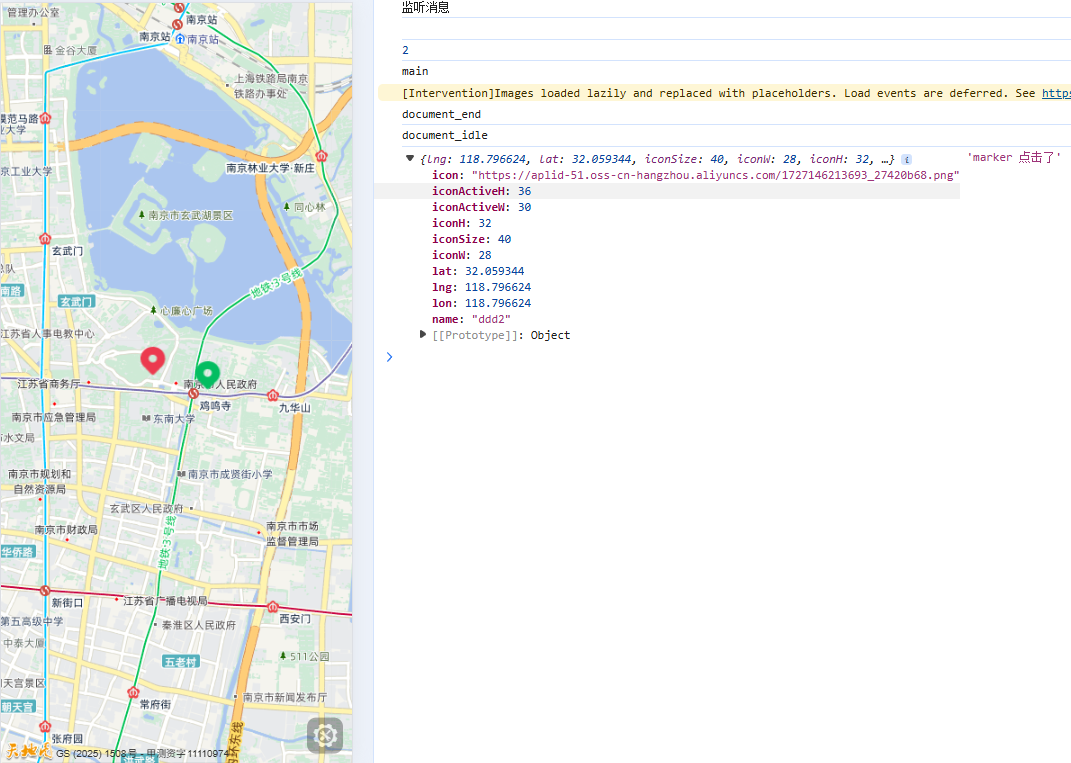Open the map settings gear button
This screenshot has width=1071, height=763.
pyautogui.click(x=325, y=735)
